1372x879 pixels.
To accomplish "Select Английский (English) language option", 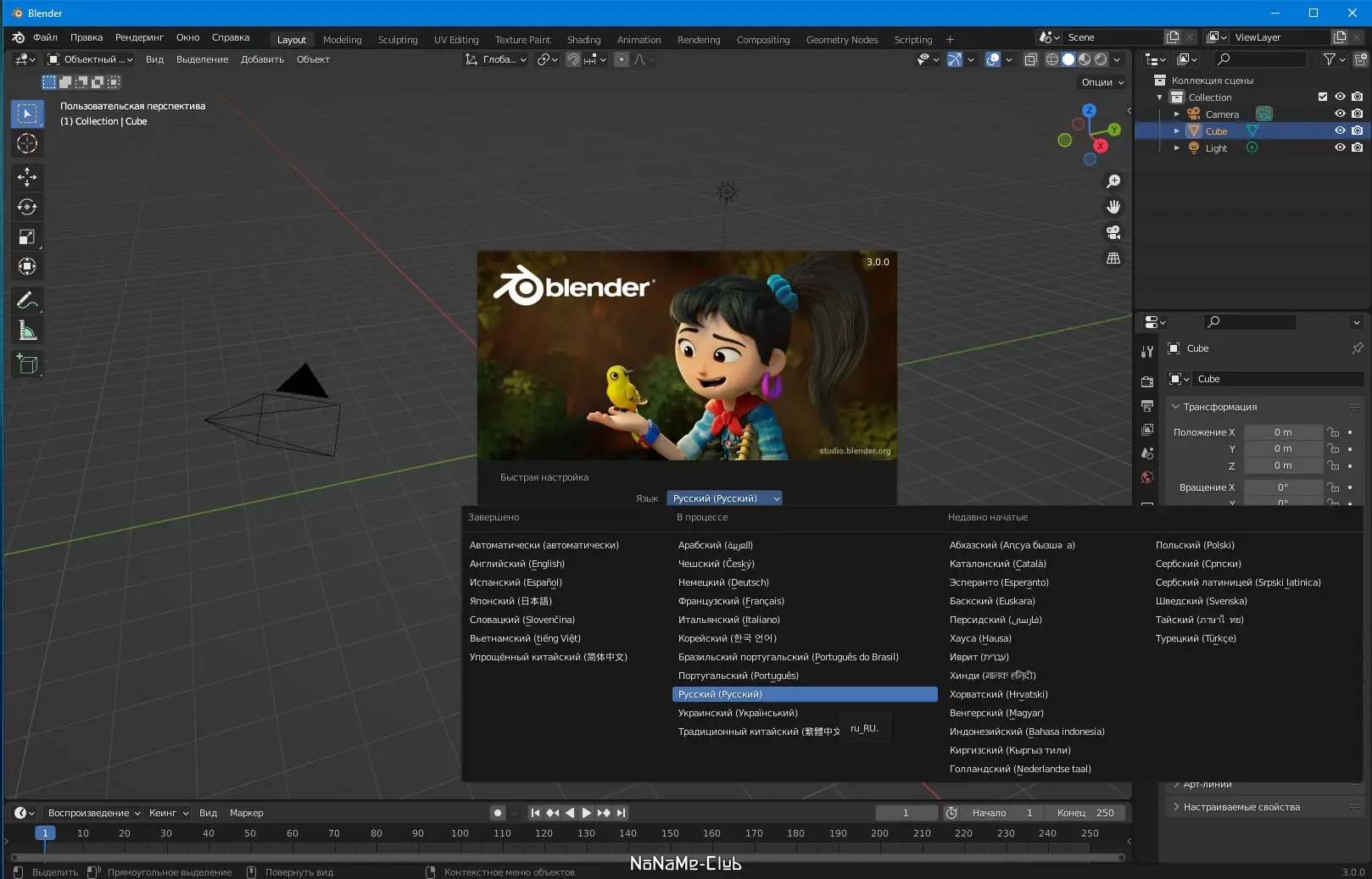I will (x=516, y=564).
